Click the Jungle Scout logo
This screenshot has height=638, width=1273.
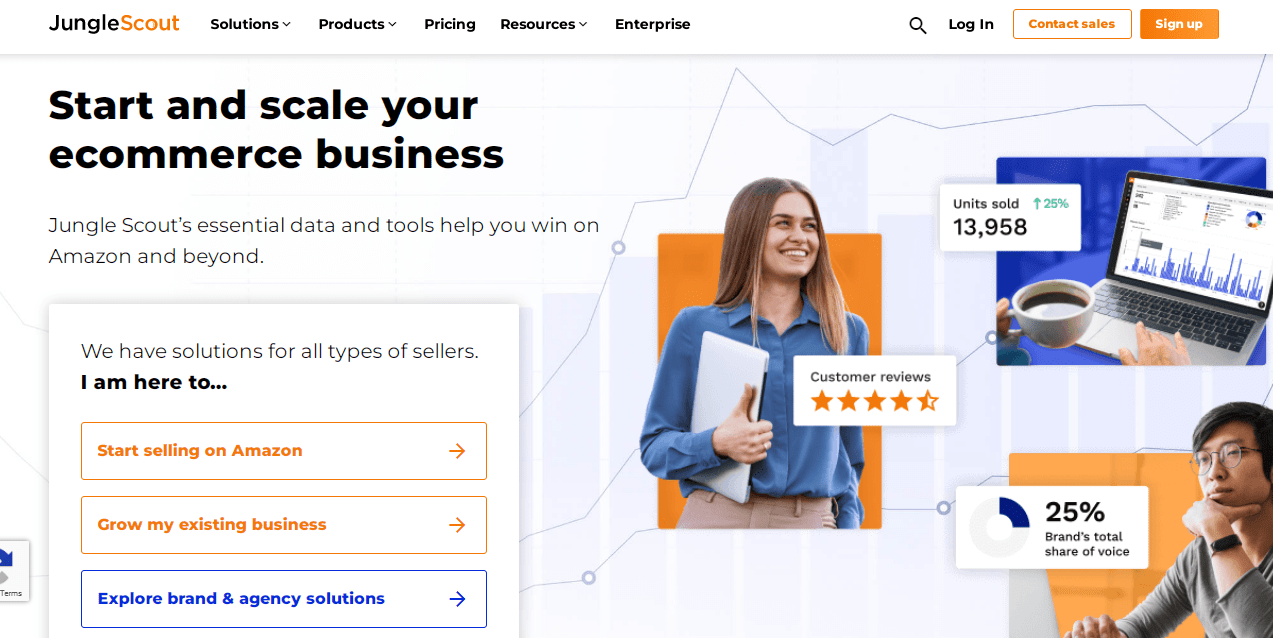[x=114, y=23]
